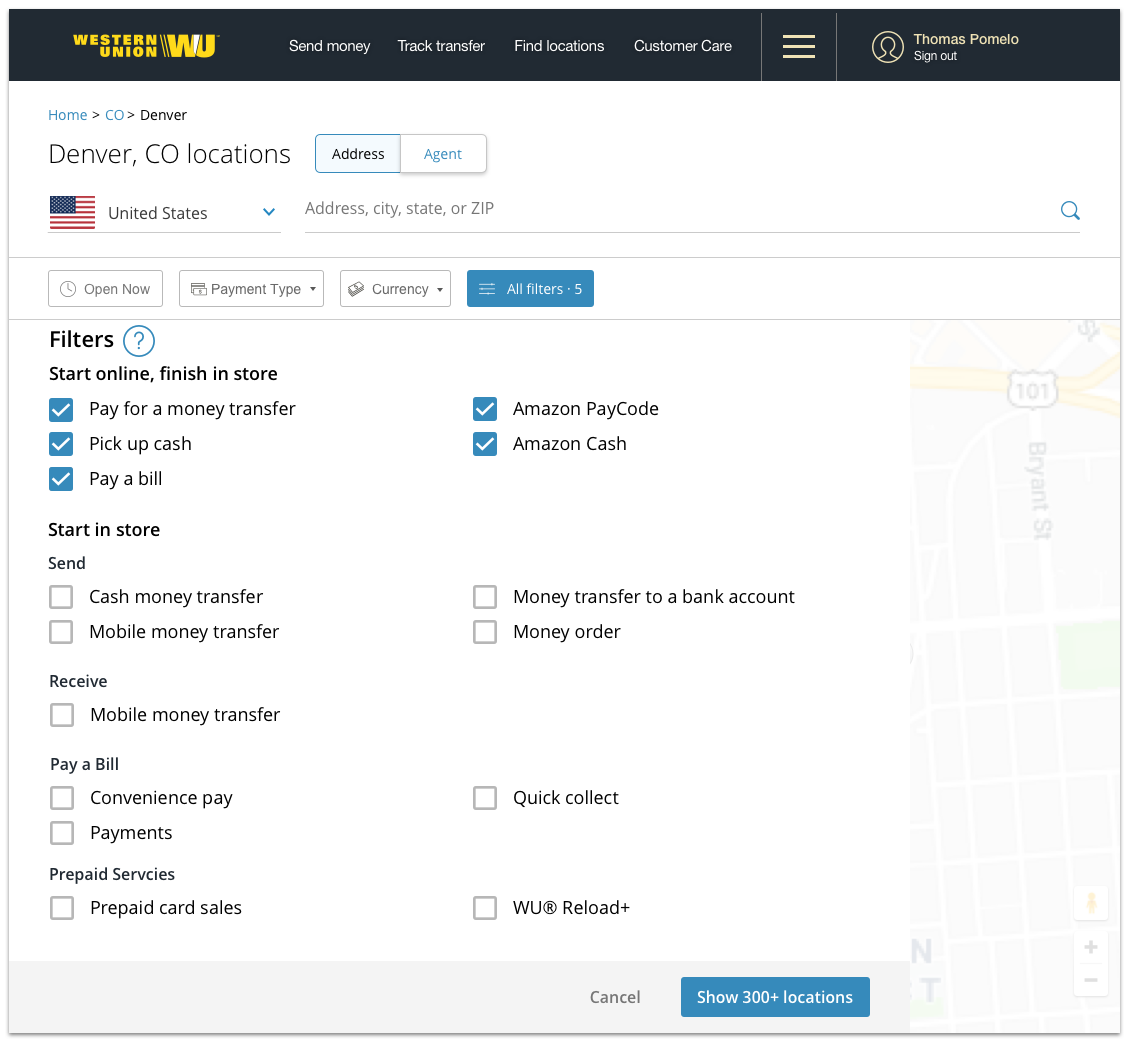Open Filters help question mark icon
The image size is (1130, 1043).
pyautogui.click(x=138, y=340)
